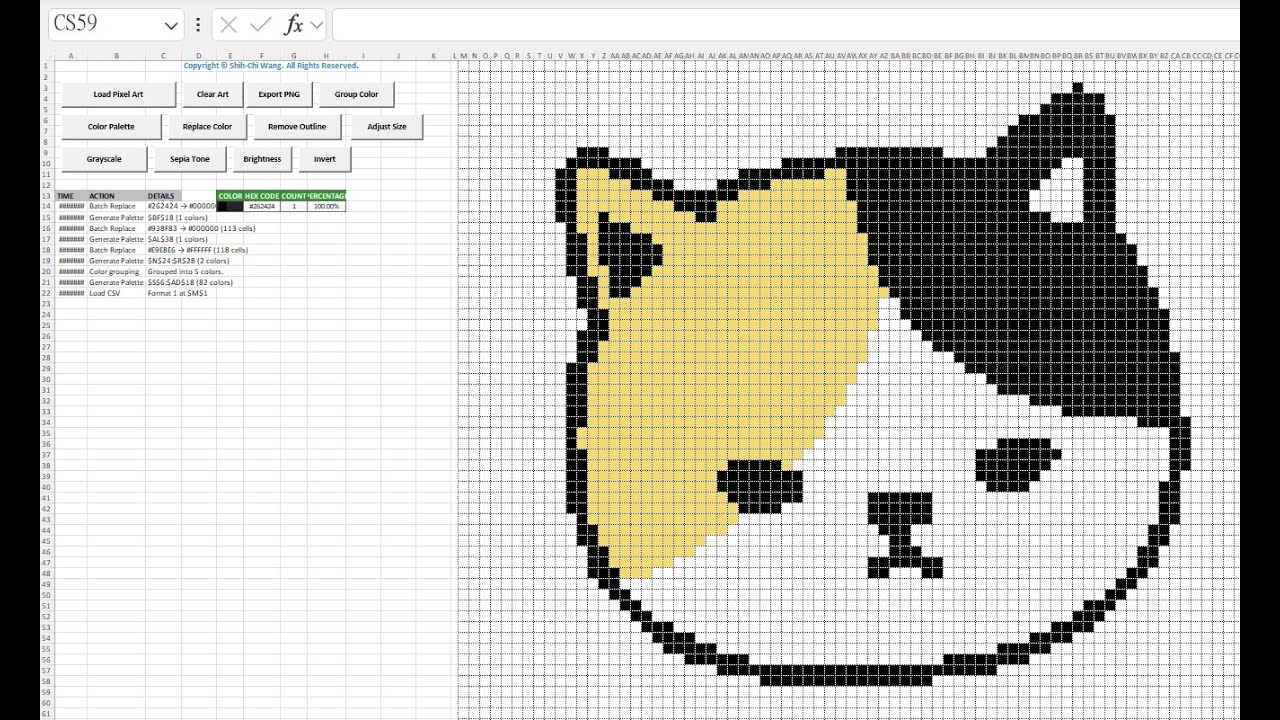Viewport: 1280px width, 720px height.
Task: Select the #262424 hex code cell
Action: (x=262, y=206)
